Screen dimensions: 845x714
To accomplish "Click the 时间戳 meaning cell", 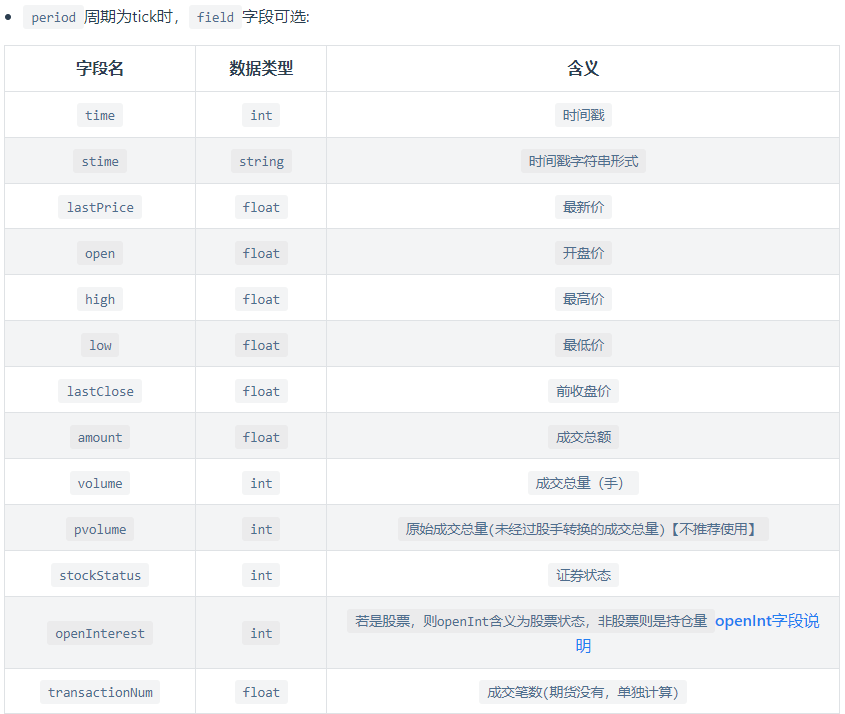I will [583, 115].
